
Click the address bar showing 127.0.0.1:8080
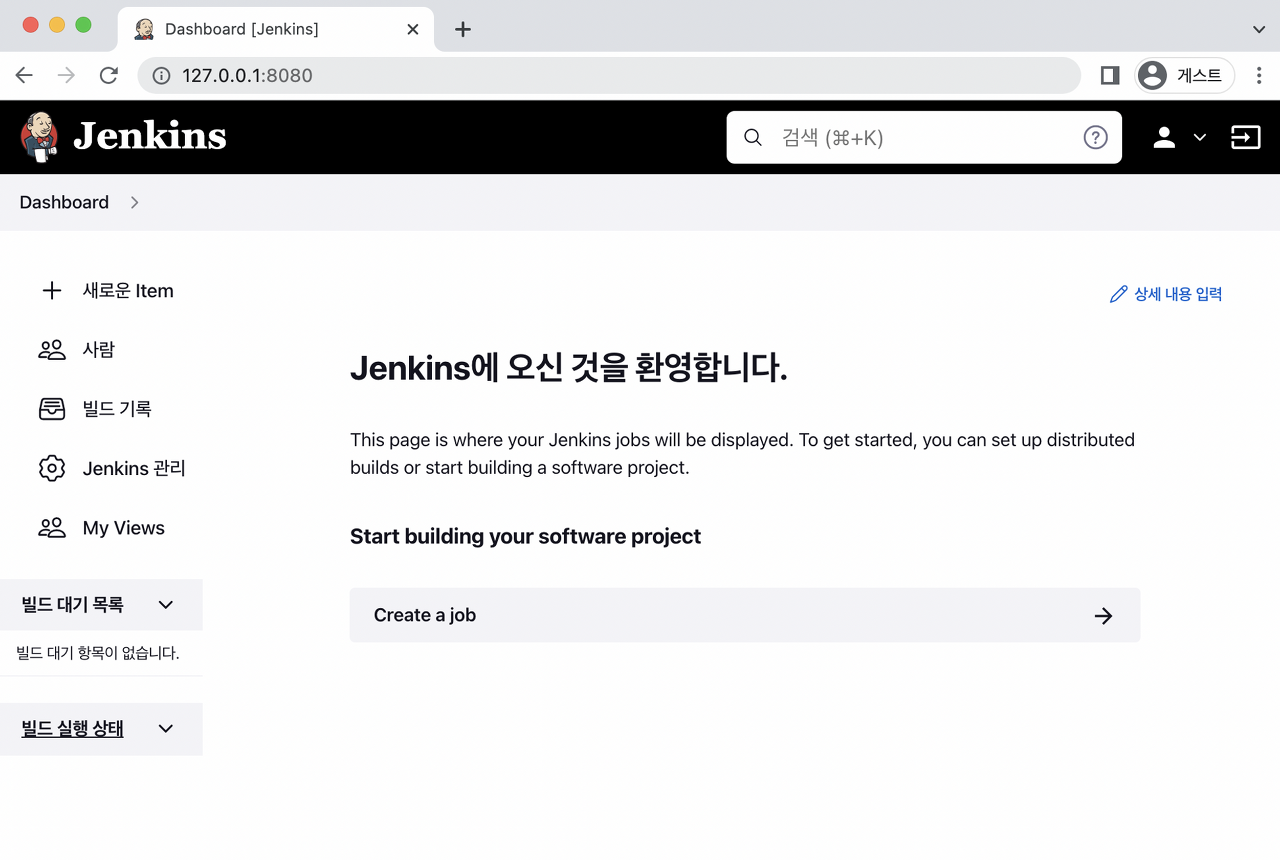[x=609, y=76]
